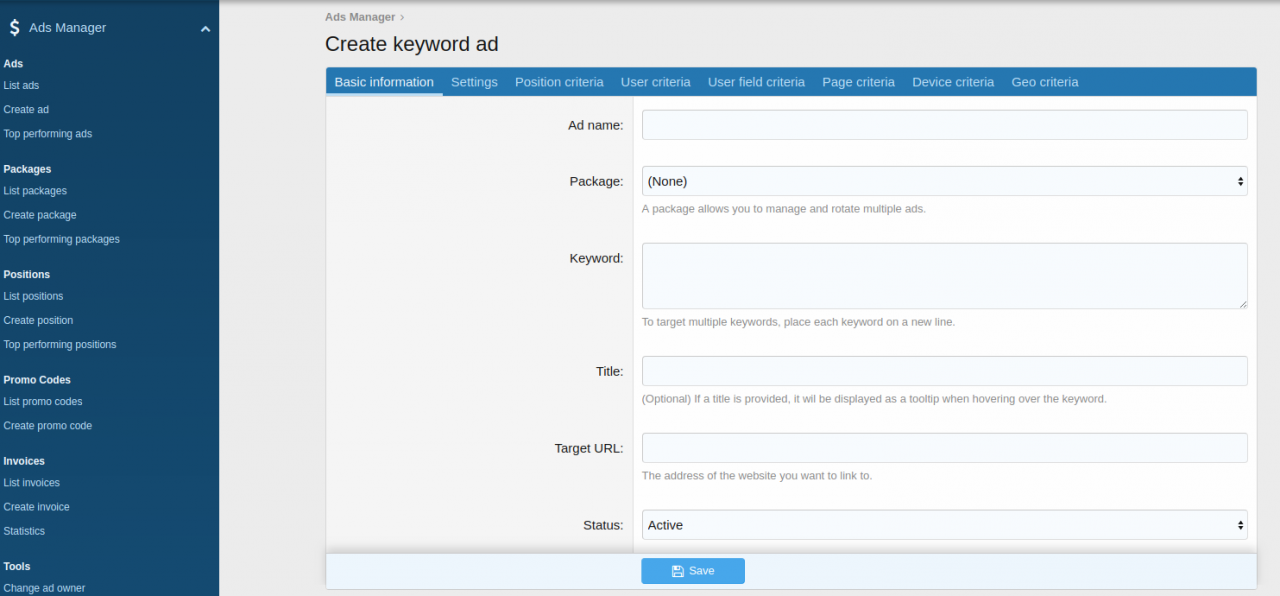Open Top performing packages link

coord(61,239)
